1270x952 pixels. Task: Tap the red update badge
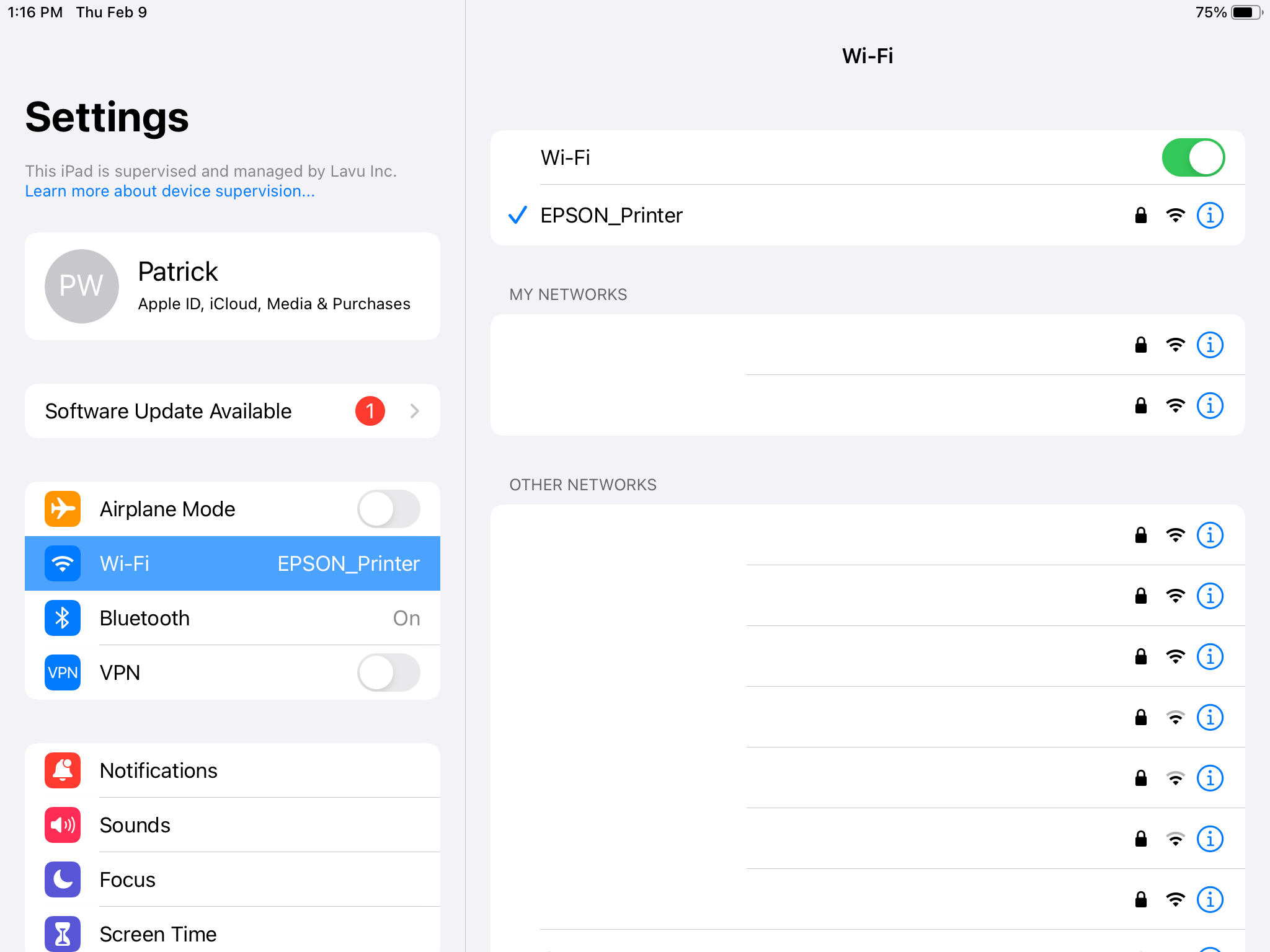pyautogui.click(x=370, y=411)
